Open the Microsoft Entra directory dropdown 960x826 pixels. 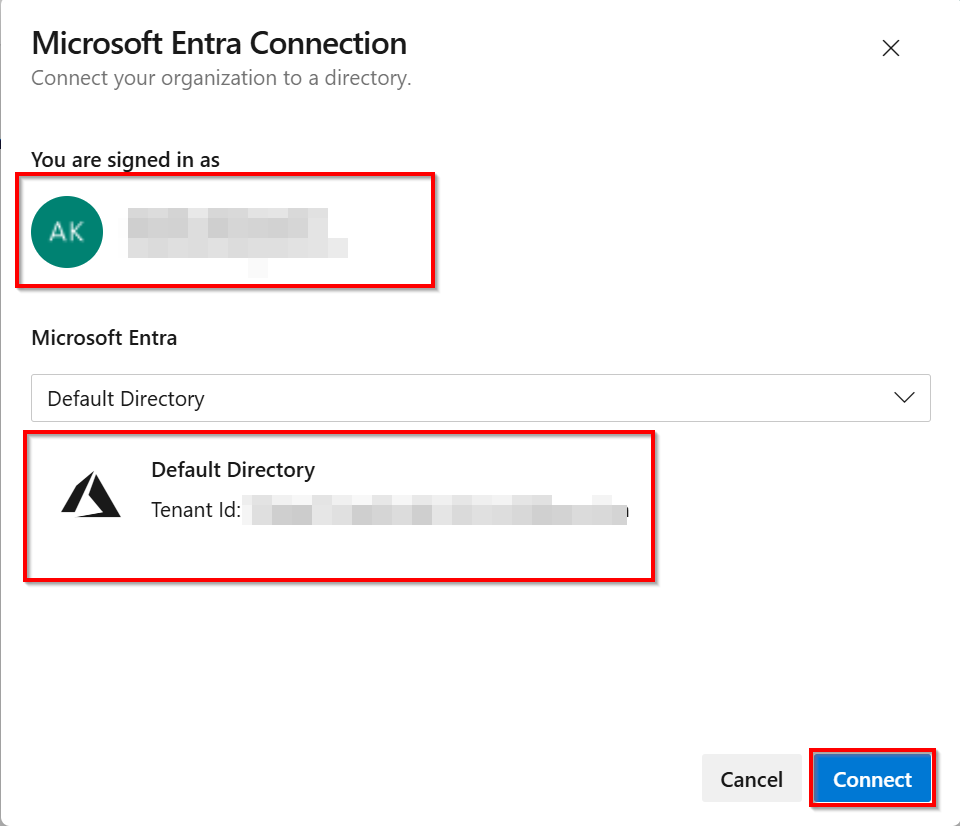481,398
